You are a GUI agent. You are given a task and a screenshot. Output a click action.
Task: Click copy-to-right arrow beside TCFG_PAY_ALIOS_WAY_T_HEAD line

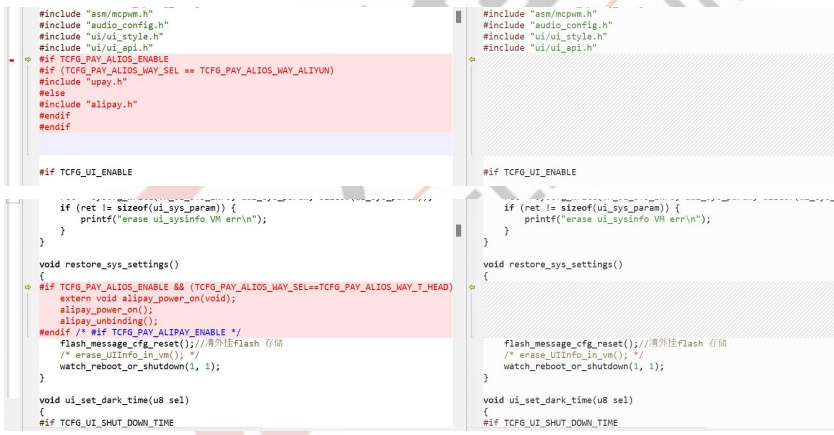click(28, 287)
